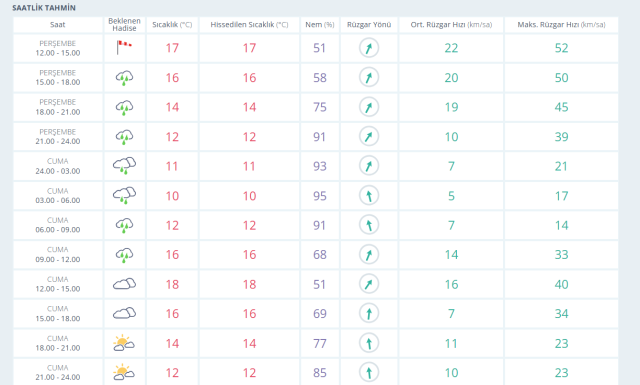Click max wind speed value 40
The width and height of the screenshot is (640, 385).
562,284
